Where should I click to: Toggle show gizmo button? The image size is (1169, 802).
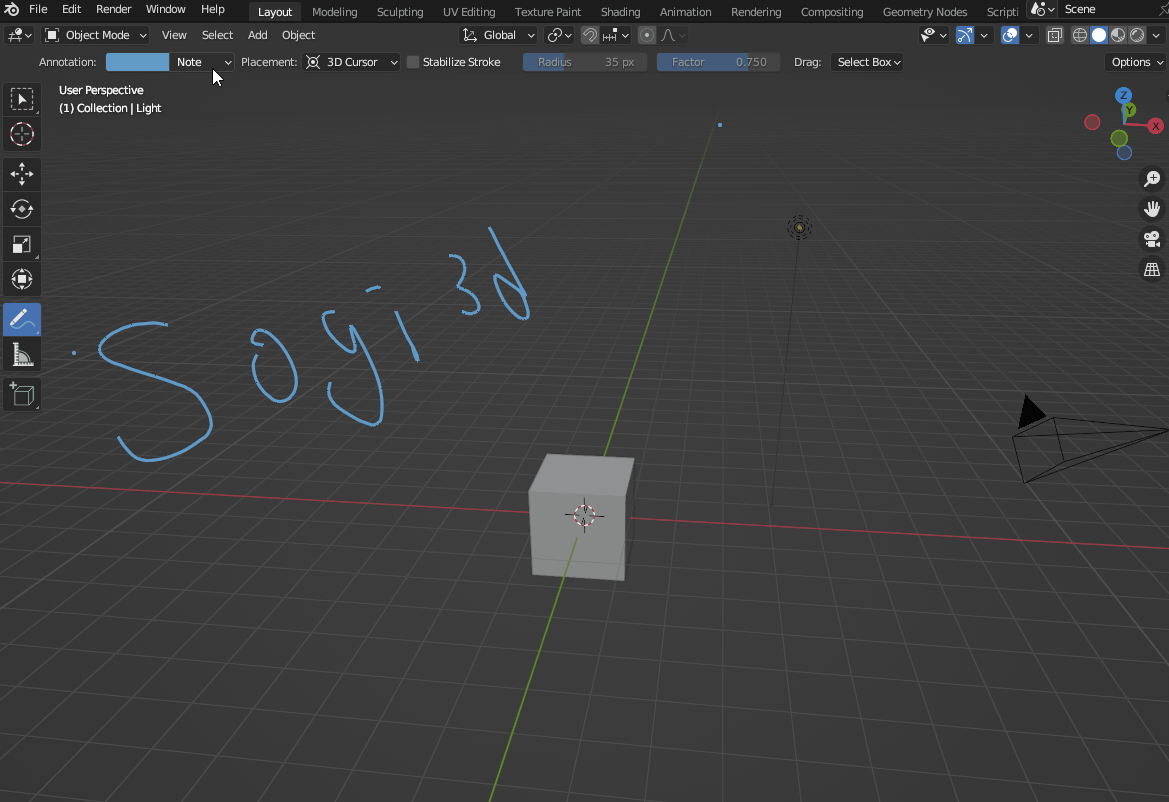coord(964,35)
